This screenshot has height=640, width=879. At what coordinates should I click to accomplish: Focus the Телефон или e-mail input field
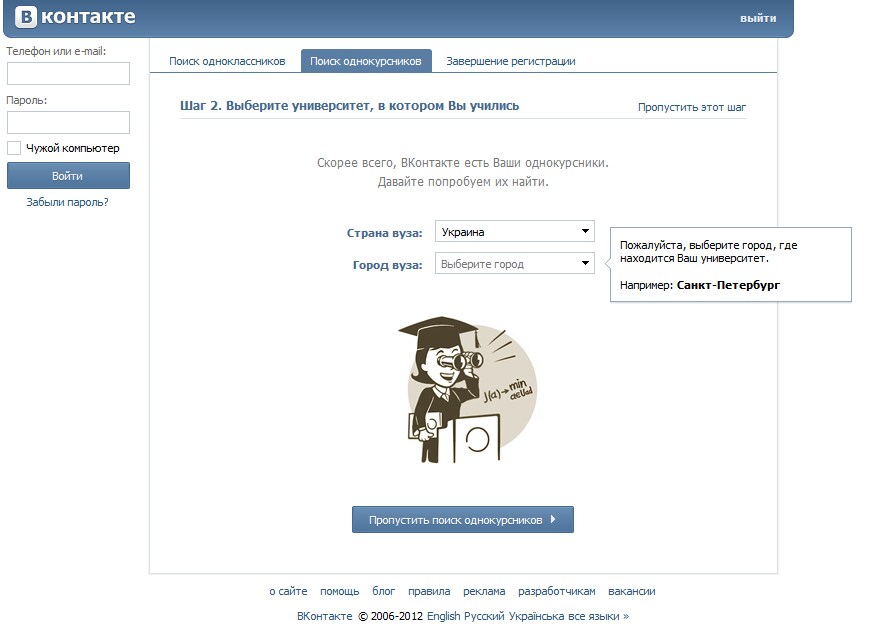point(68,73)
